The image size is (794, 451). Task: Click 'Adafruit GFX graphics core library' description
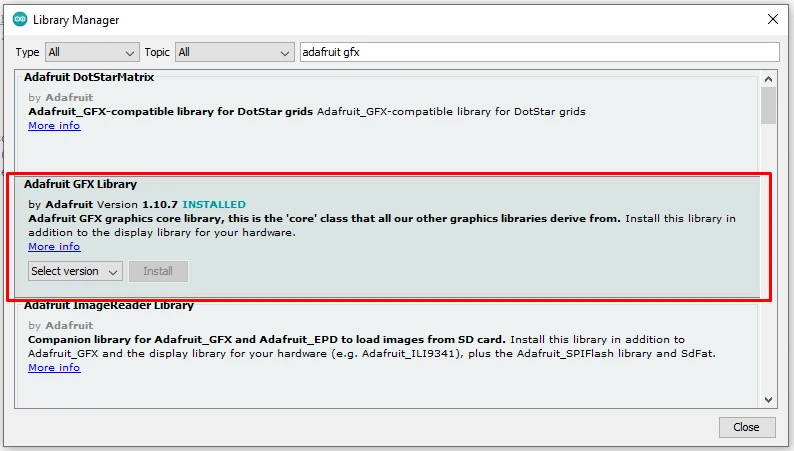[x=324, y=219]
